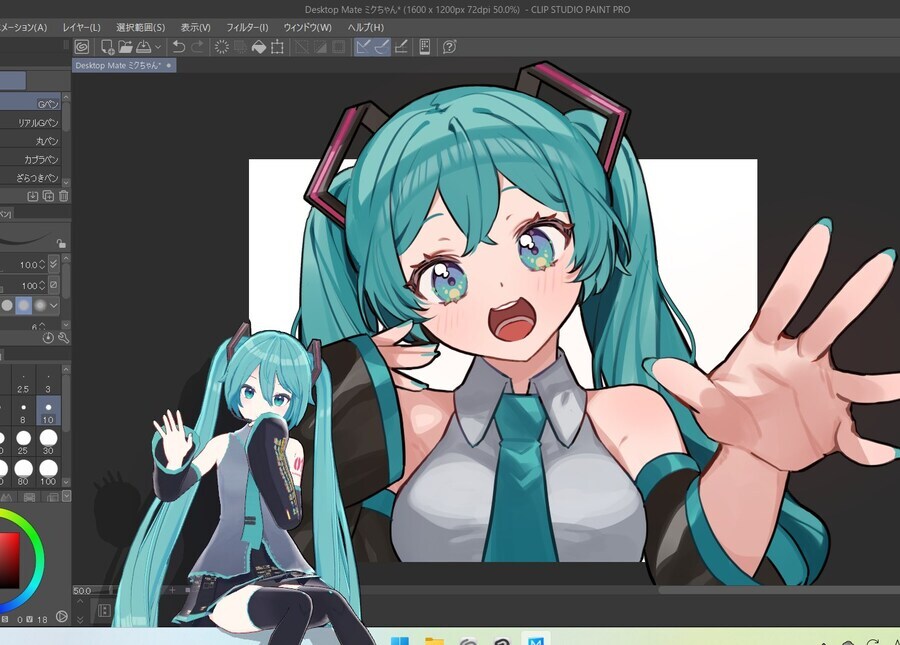Select the highlighted brush size 10
900x645 pixels.
click(x=48, y=412)
